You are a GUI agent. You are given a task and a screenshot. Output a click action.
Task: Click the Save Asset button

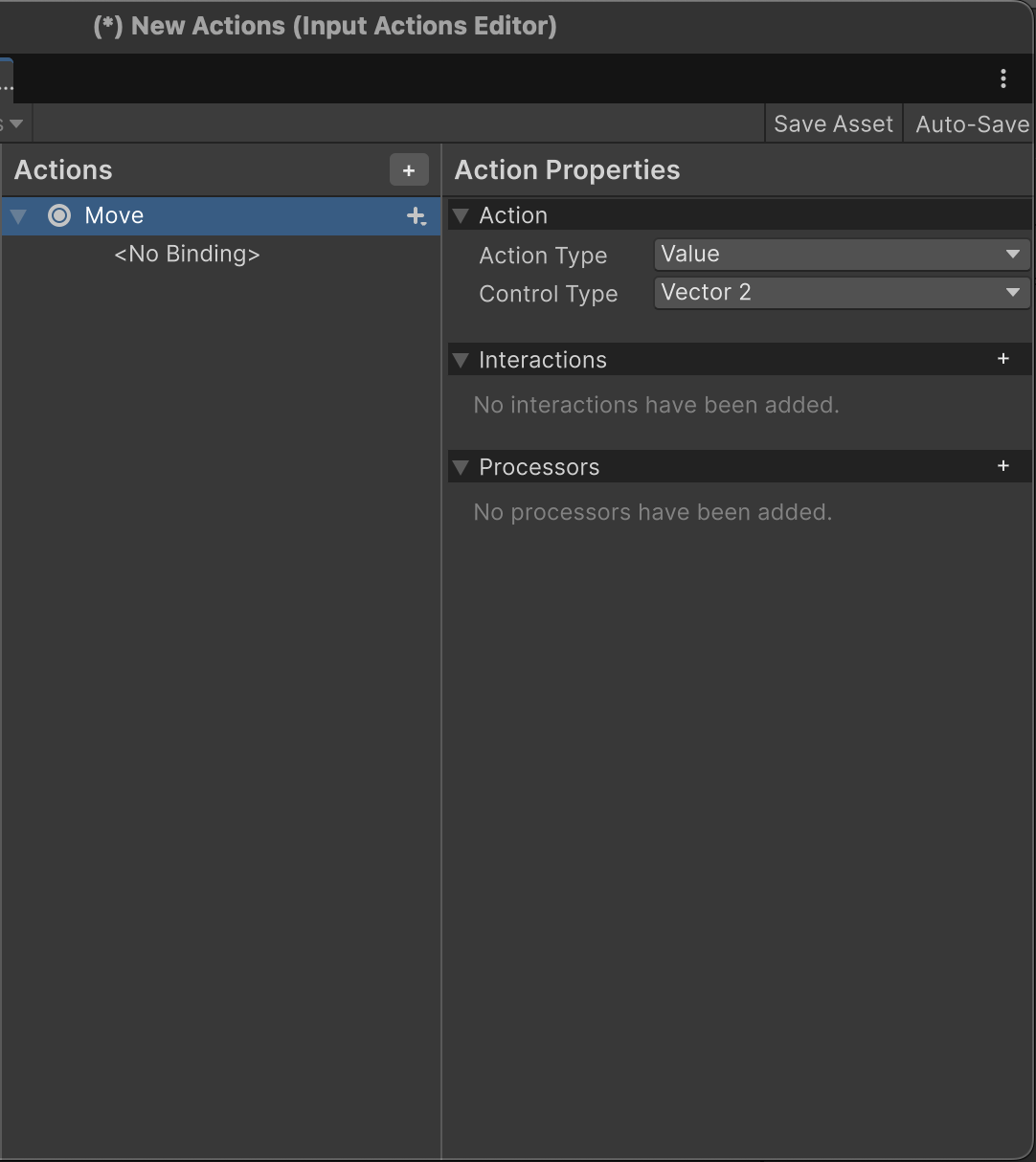[833, 124]
